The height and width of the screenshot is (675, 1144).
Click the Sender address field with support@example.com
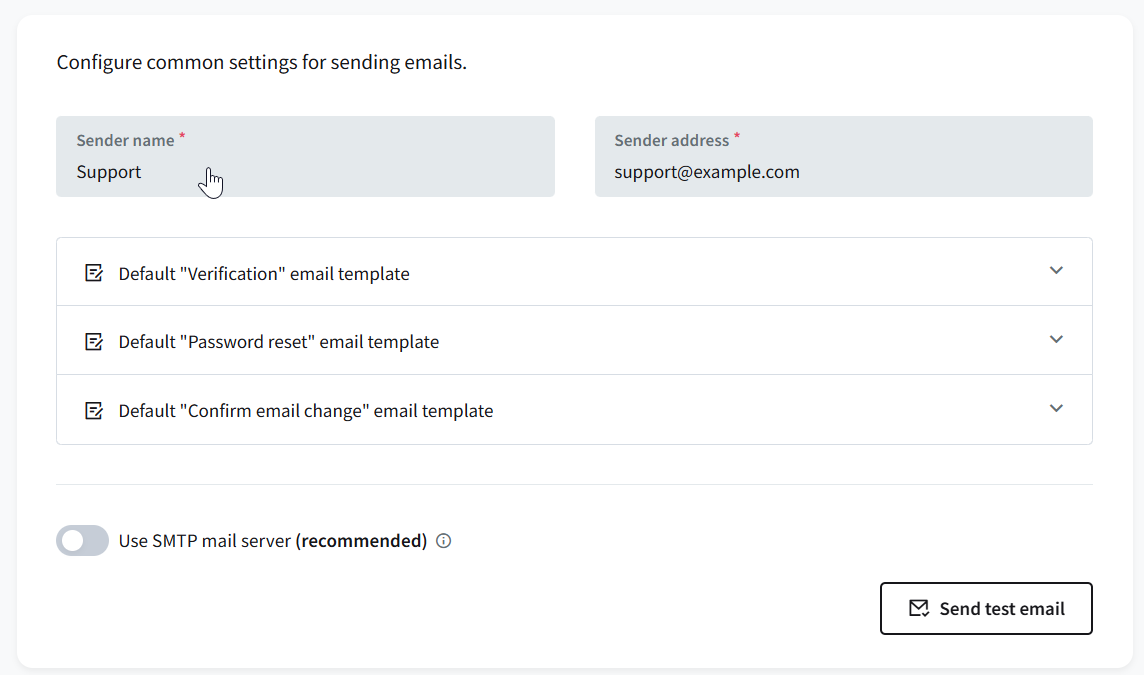843,172
